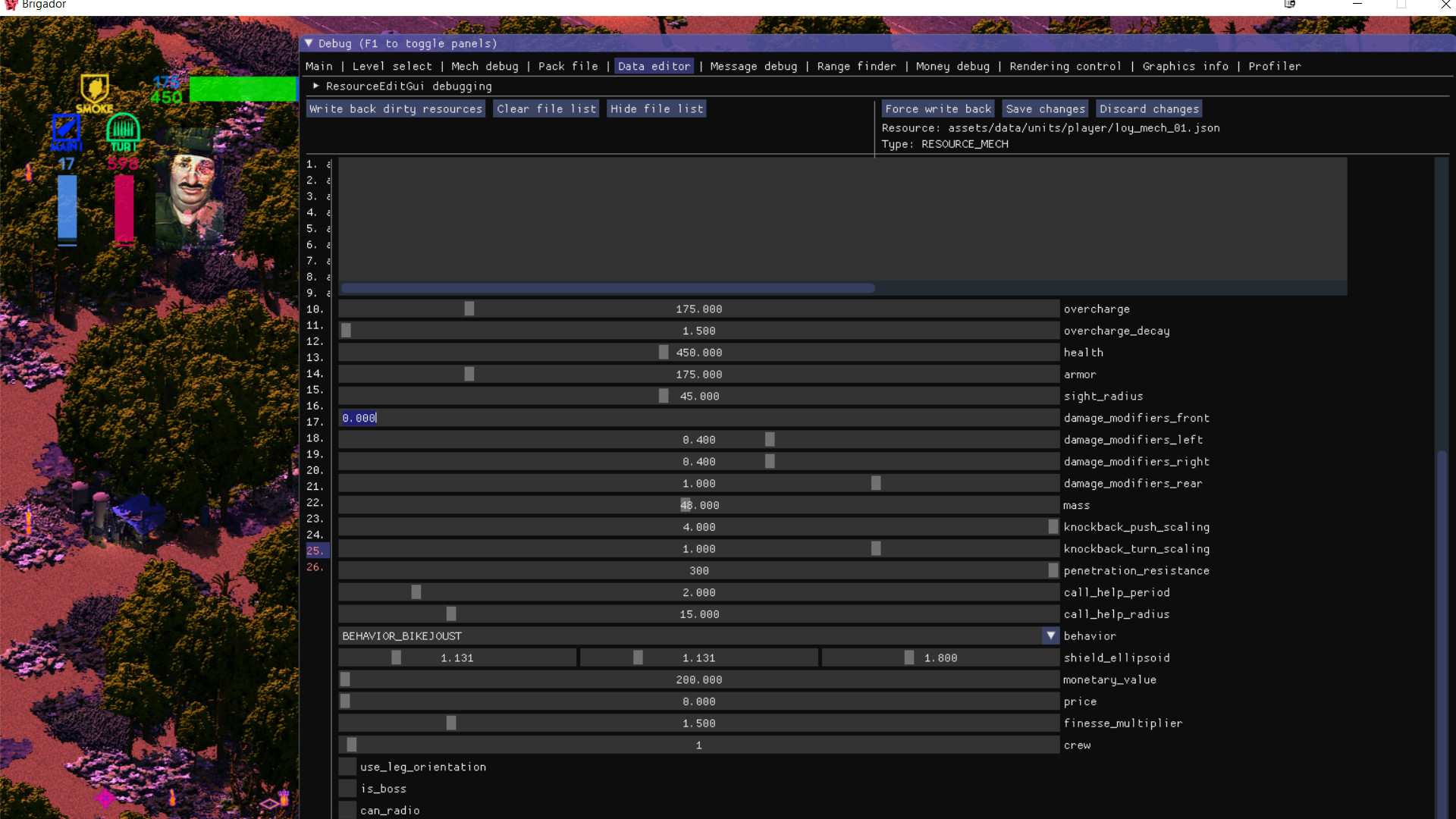Viewport: 1456px width, 819px height.
Task: Enable can_radio for this mech
Action: (x=347, y=810)
